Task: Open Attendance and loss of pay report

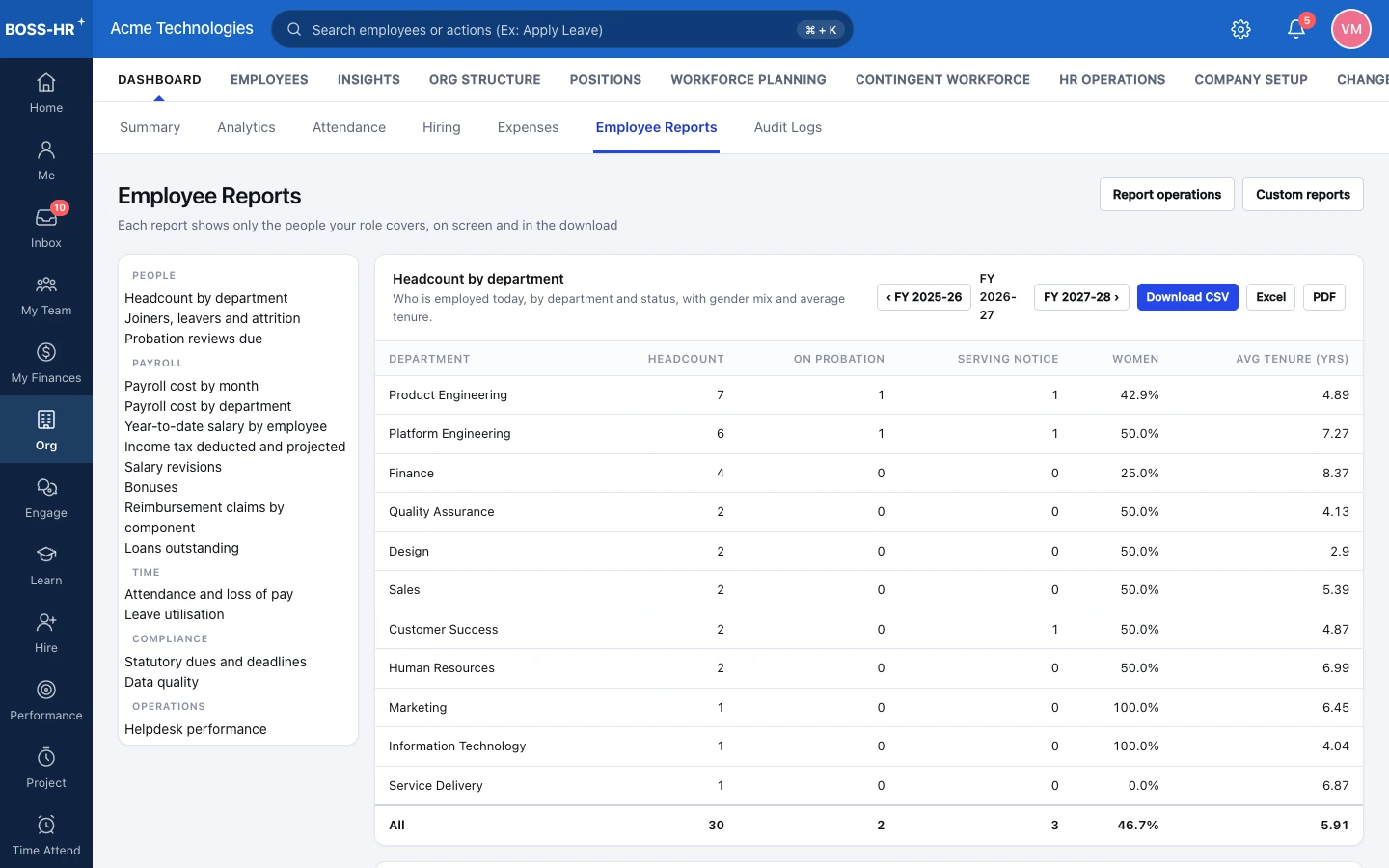Action: pos(208,594)
